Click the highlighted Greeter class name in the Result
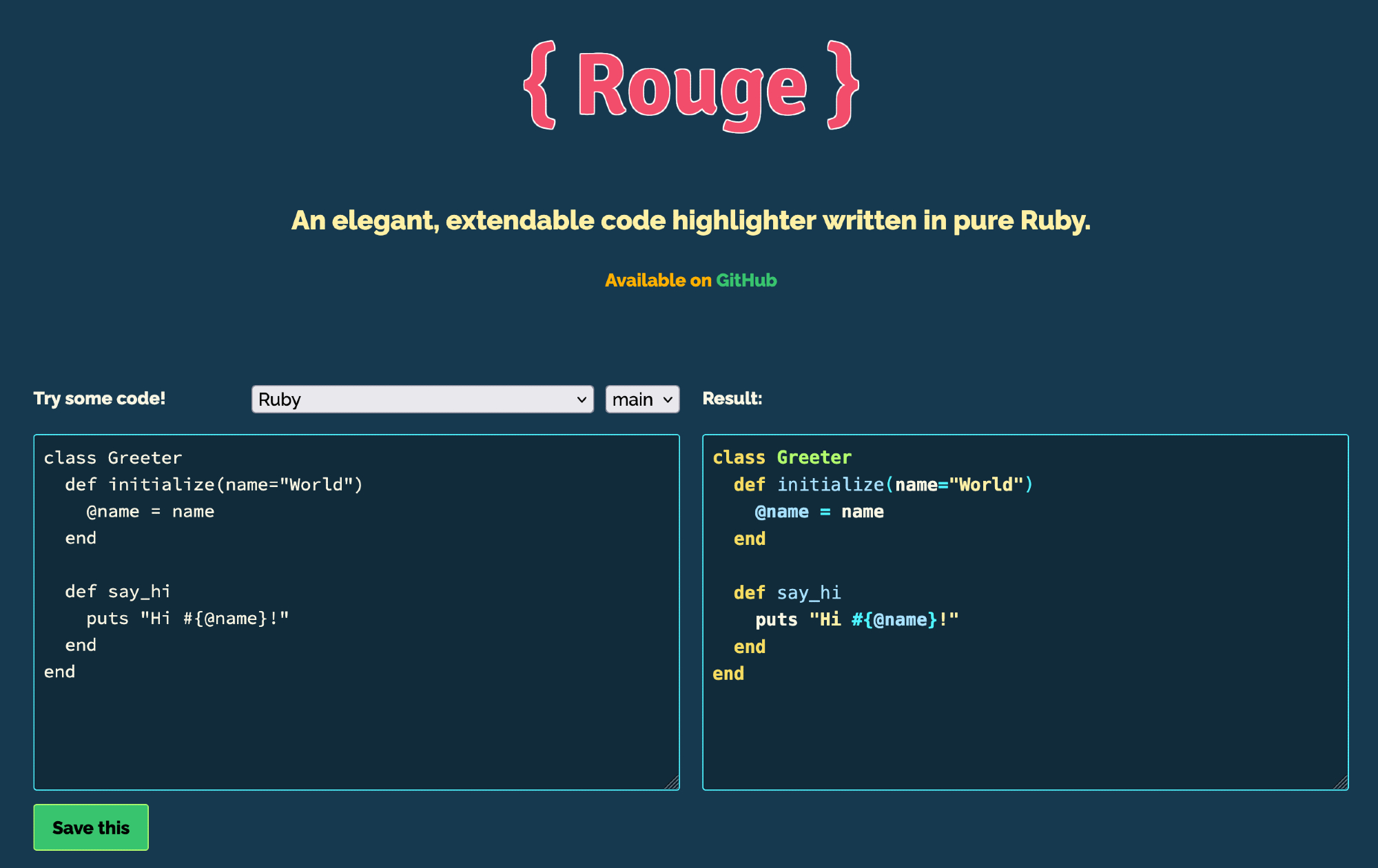The width and height of the screenshot is (1378, 868). coord(814,457)
